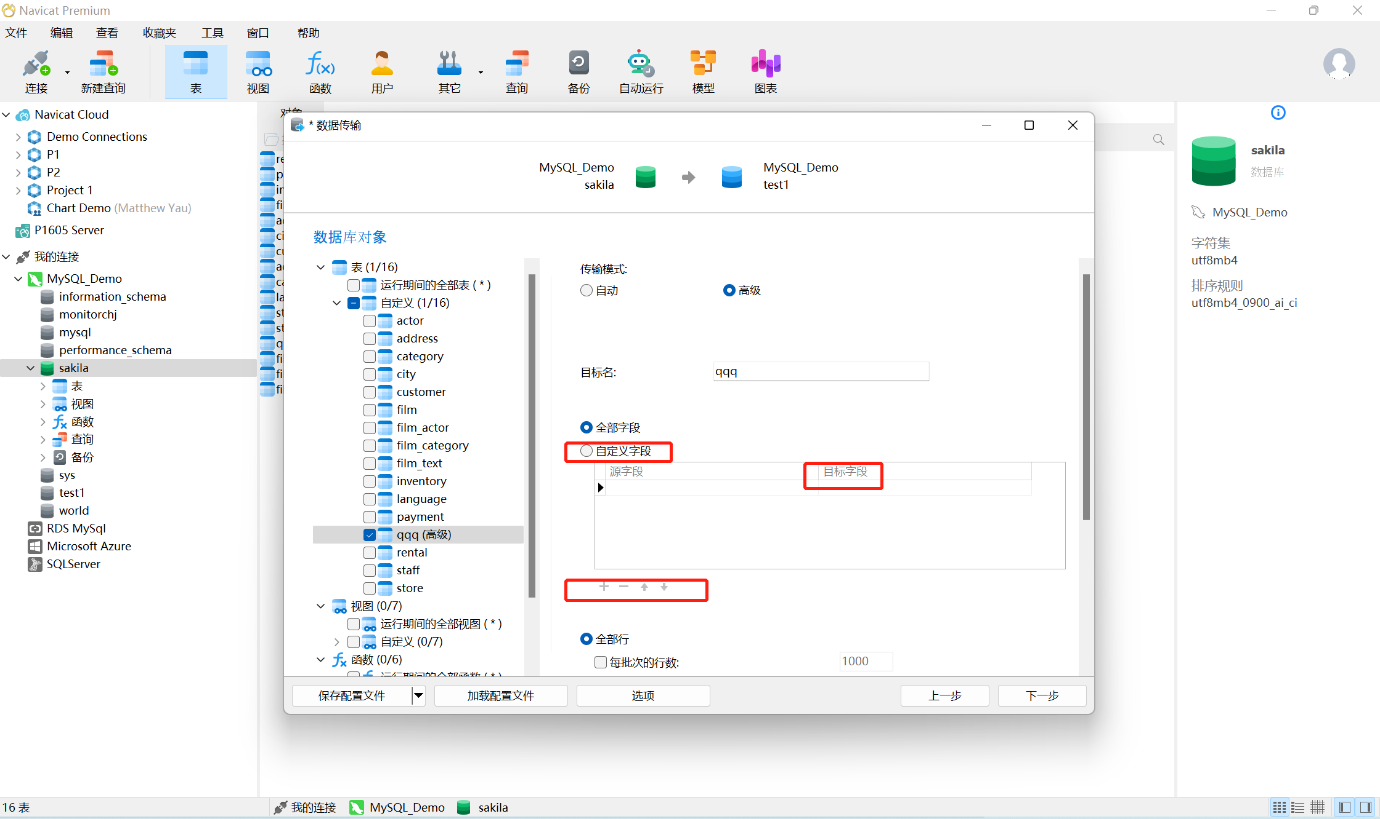Click the 新建查询 toolbar icon
The width and height of the screenshot is (1380, 819).
[103, 72]
